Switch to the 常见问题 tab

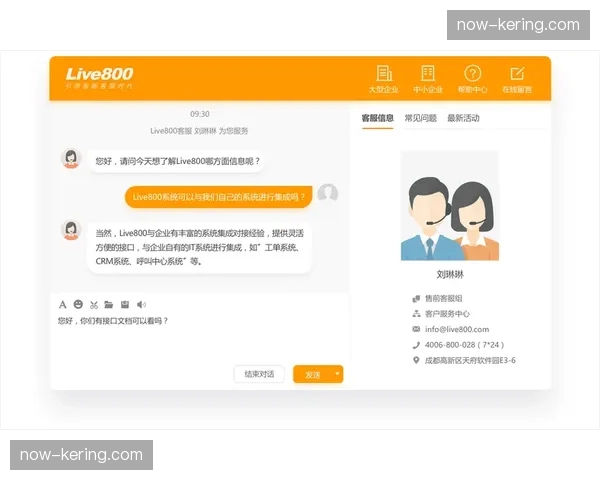(421, 118)
